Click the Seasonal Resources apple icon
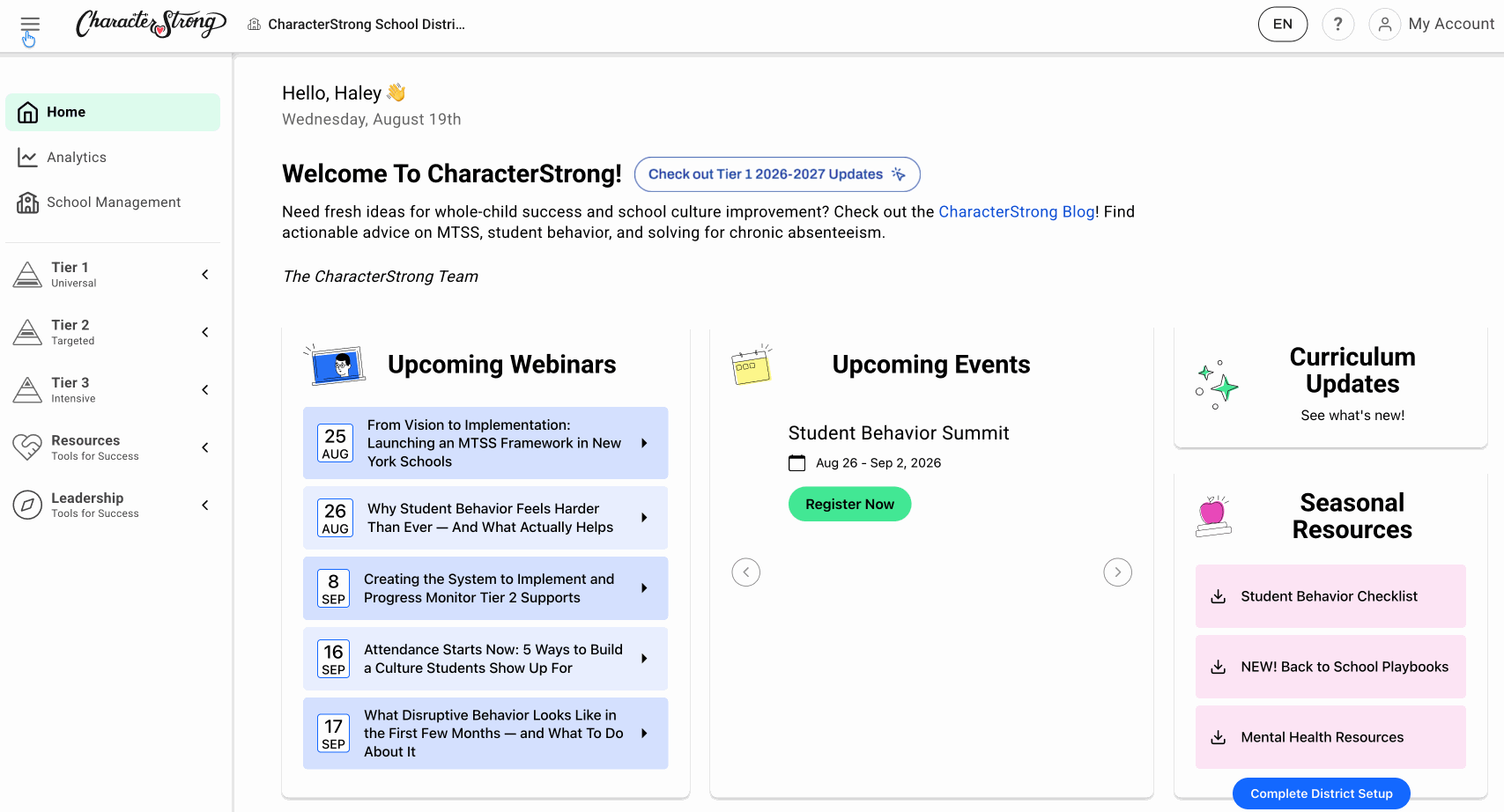1504x812 pixels. point(1213,516)
